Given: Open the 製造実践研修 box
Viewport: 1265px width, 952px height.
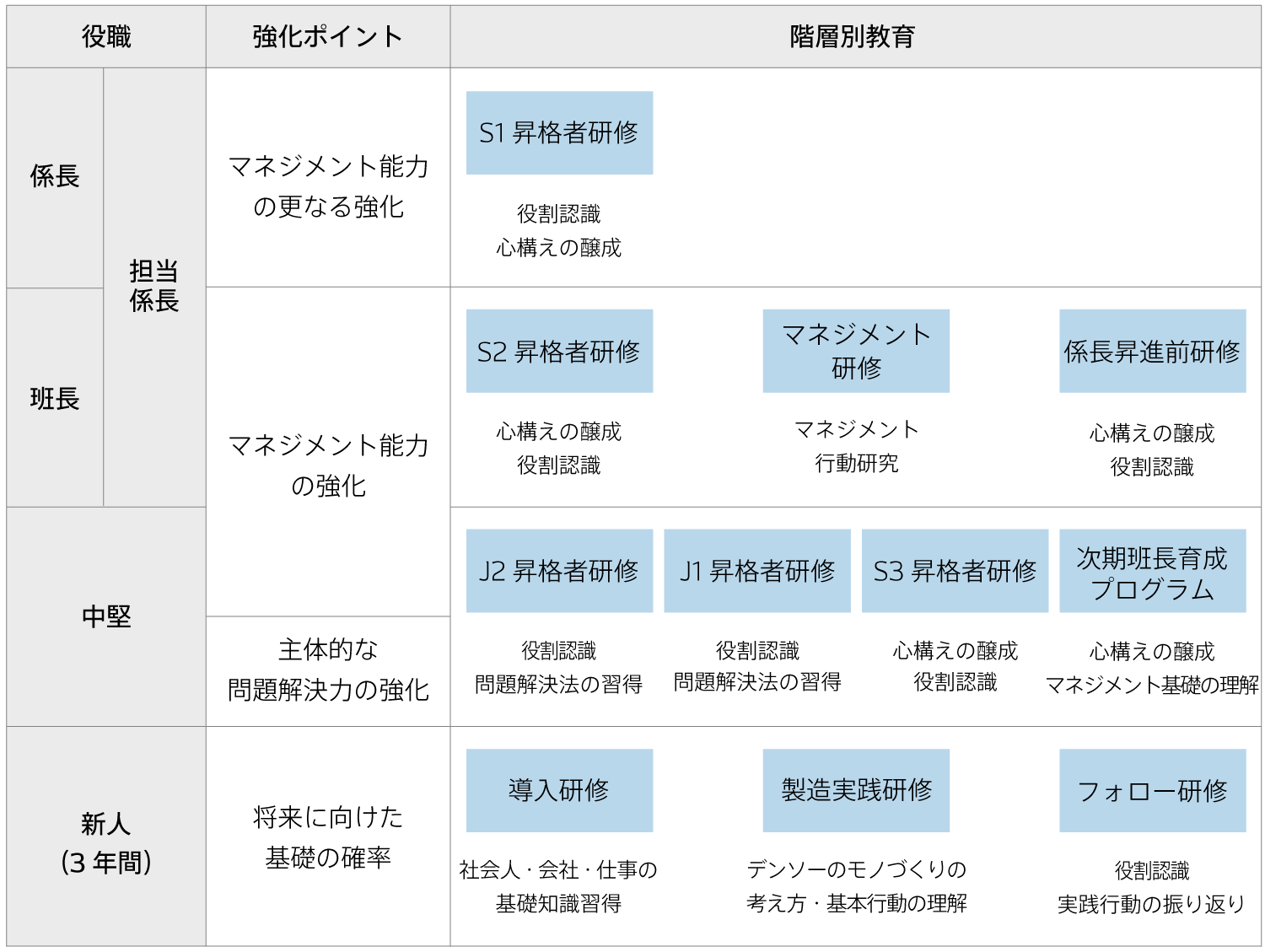Looking at the screenshot, I should click(x=856, y=791).
